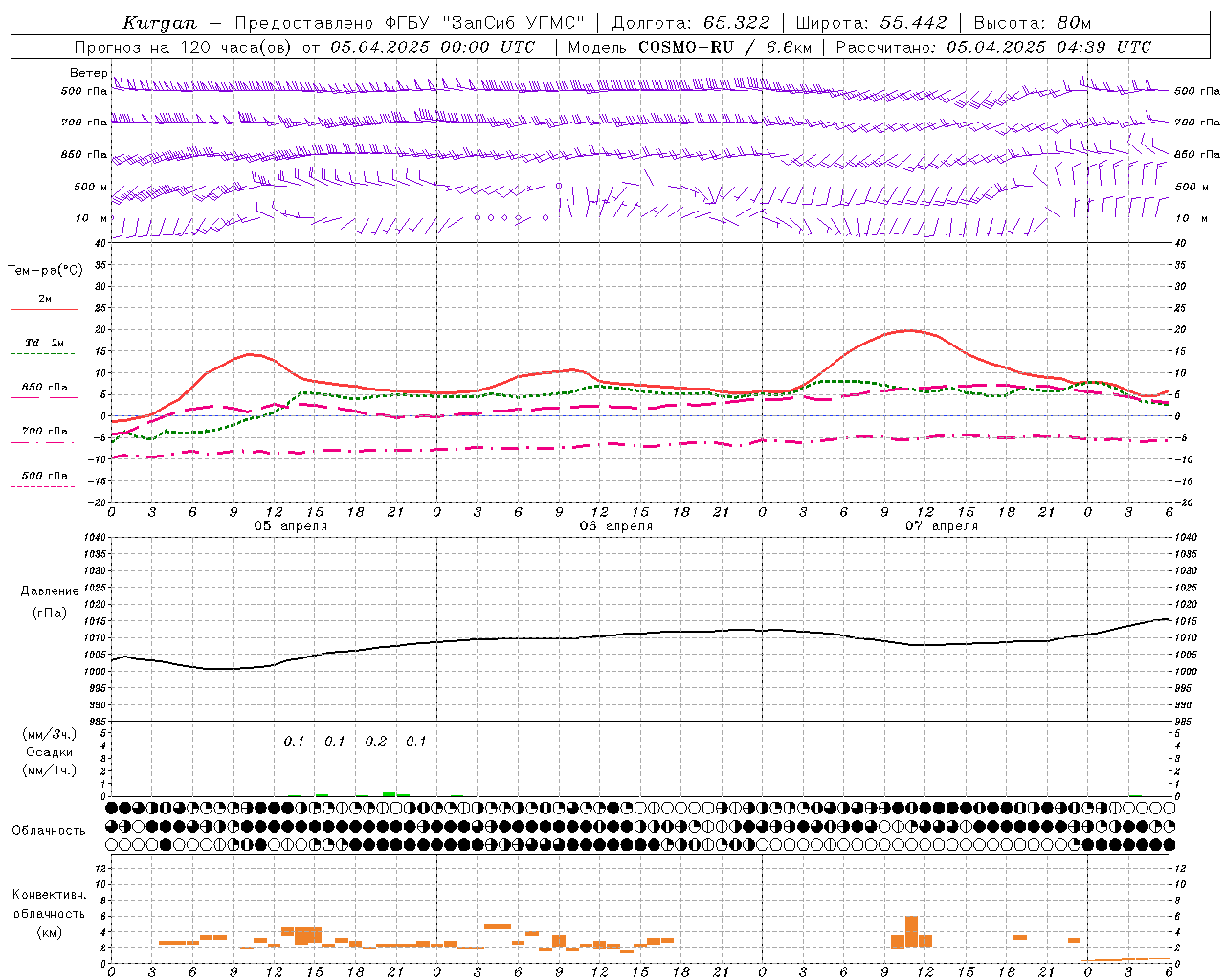Viewport: 1225px width, 980px height.
Task: Click the station name "Kurgan" in the header
Action: click(x=160, y=23)
